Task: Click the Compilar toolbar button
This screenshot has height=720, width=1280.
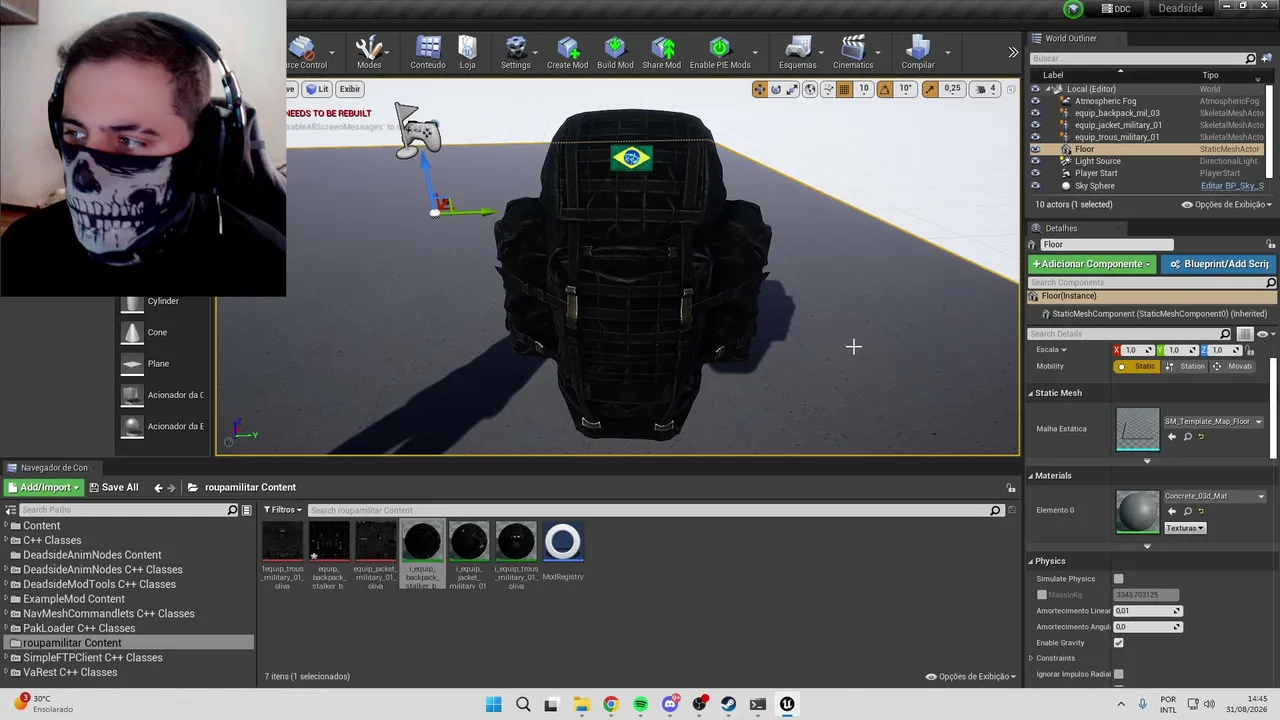Action: point(918,52)
